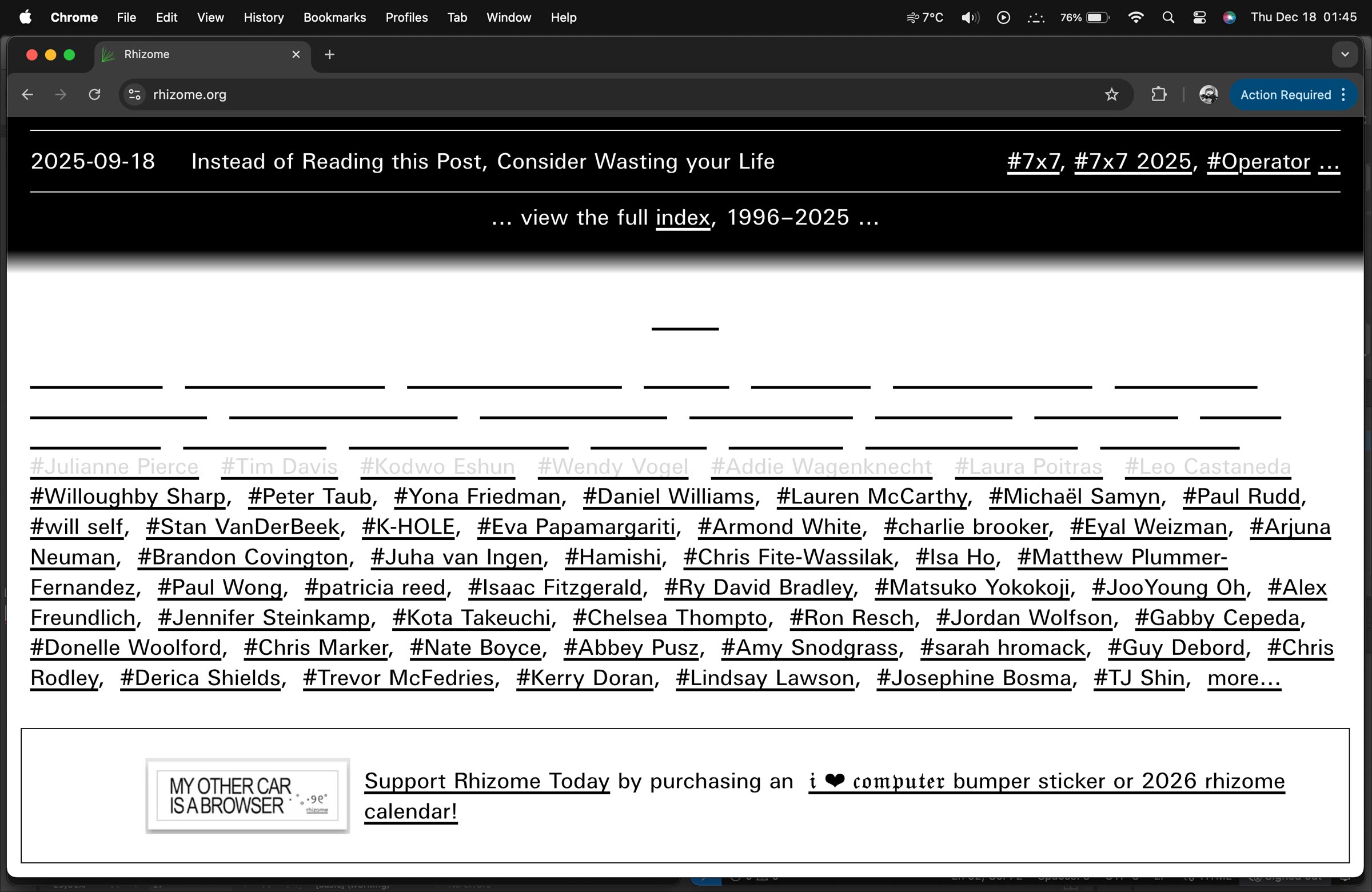
Task: Open the History menu
Action: (x=264, y=17)
